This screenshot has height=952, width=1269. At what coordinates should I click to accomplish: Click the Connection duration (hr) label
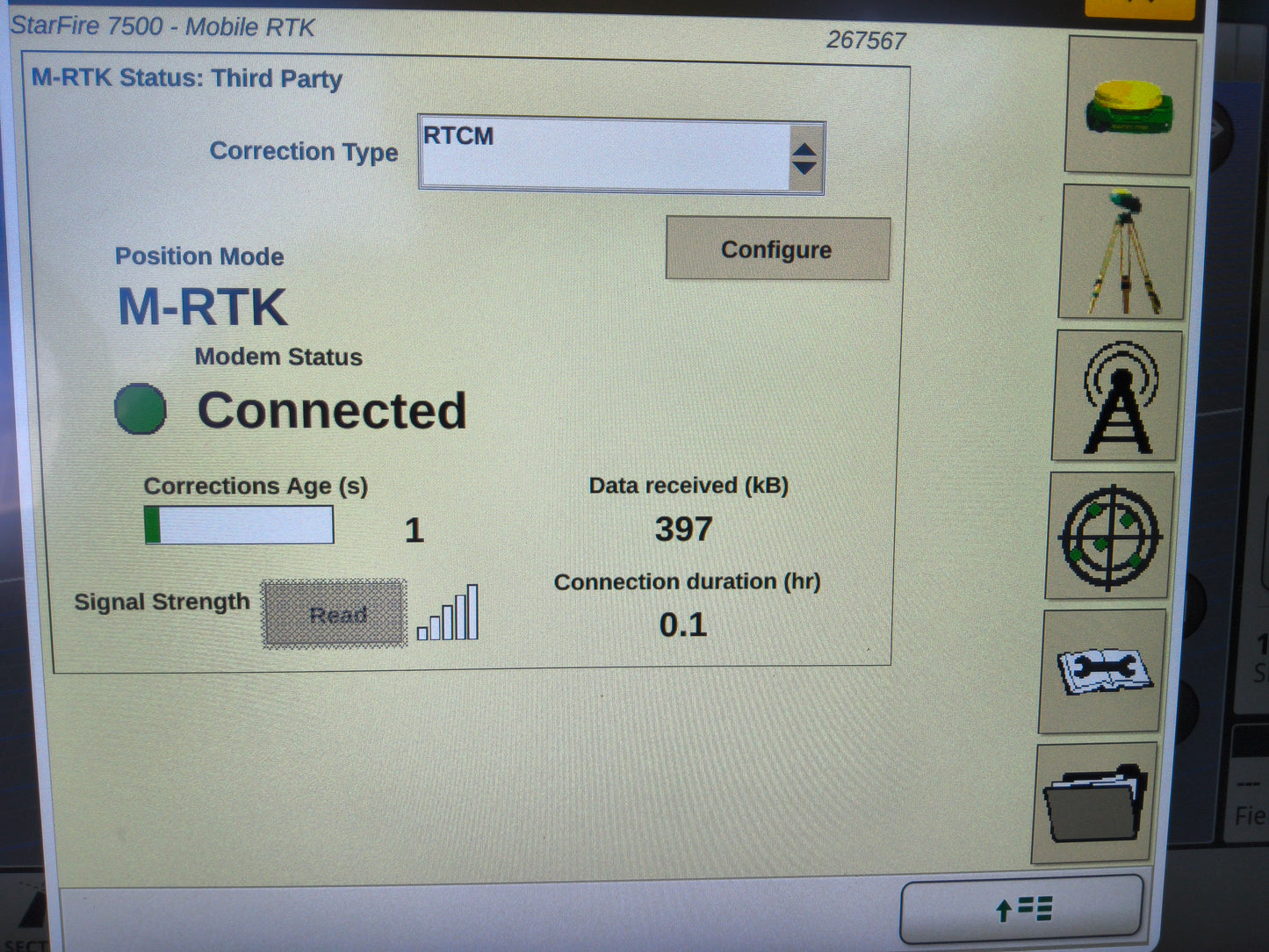688,582
